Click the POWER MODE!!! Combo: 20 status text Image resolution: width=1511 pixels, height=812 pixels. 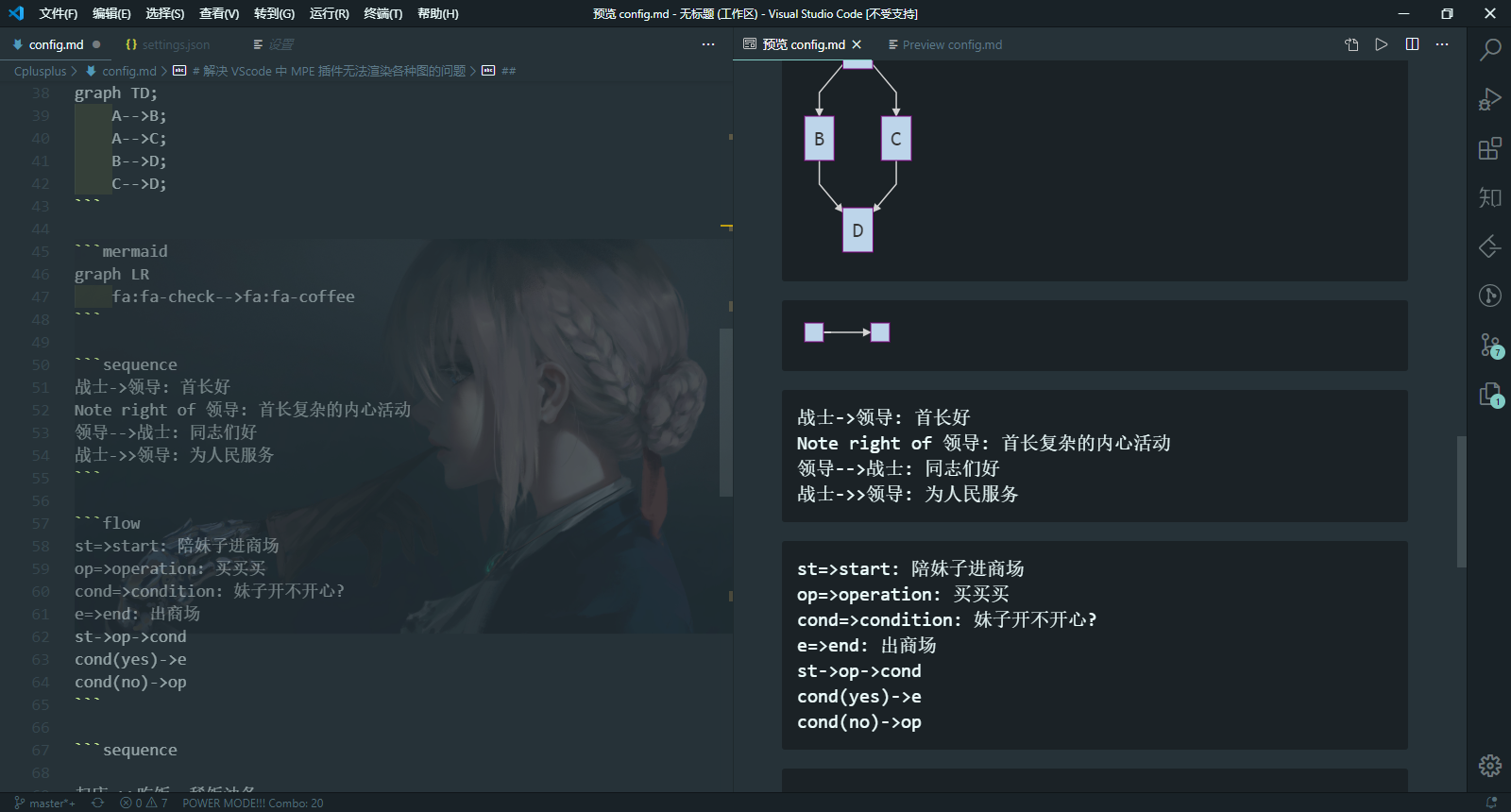252,803
